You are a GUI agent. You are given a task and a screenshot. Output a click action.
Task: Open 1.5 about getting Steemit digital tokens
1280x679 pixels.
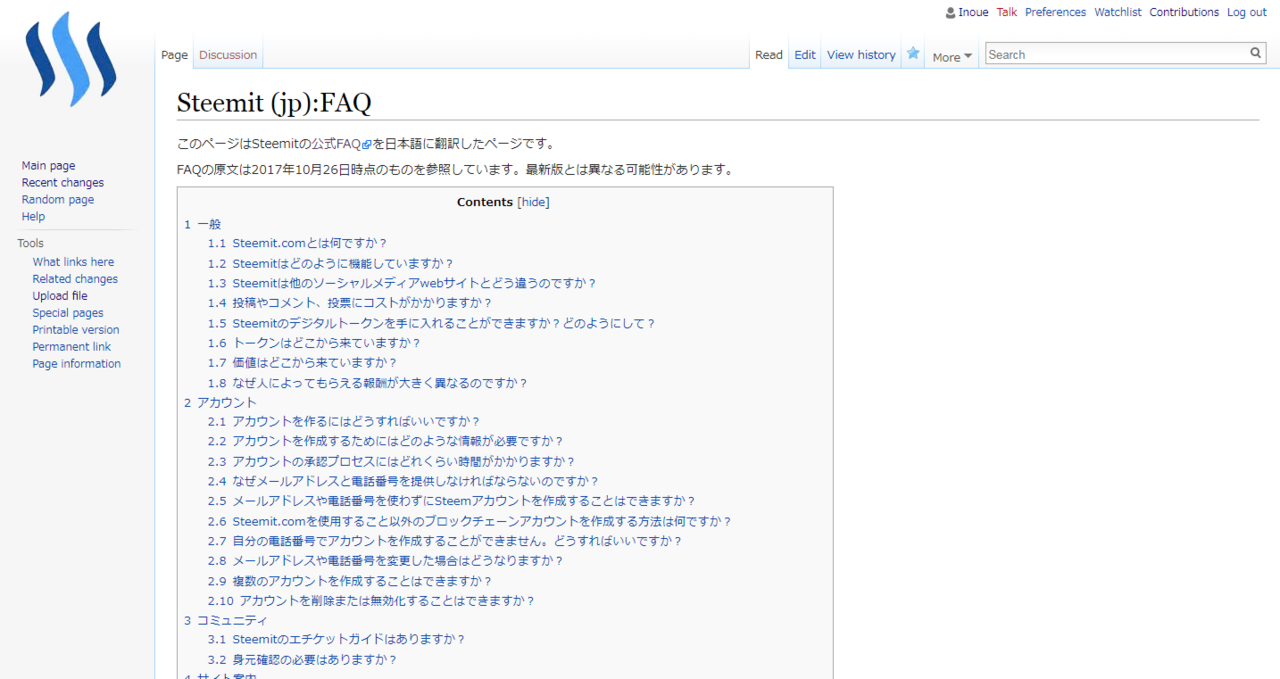coord(432,323)
